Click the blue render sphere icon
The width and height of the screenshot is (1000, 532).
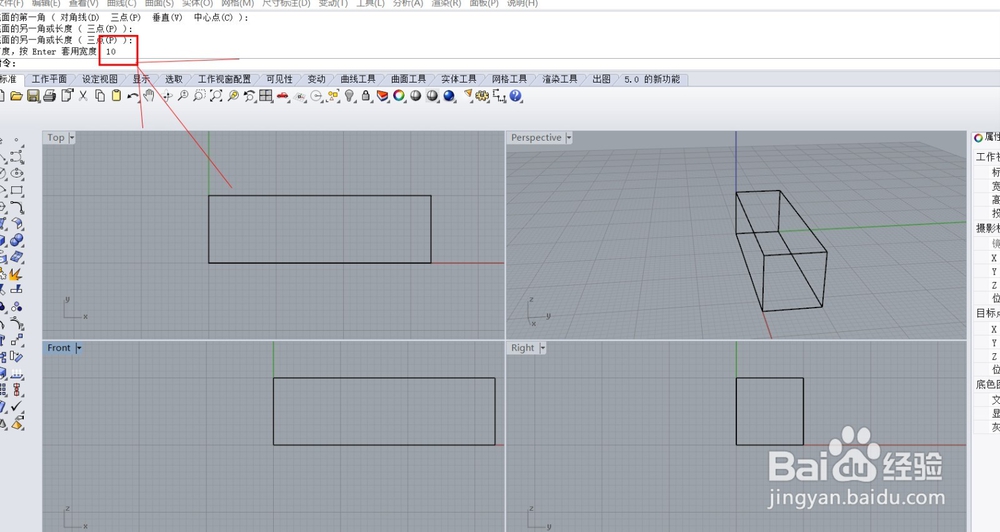[x=450, y=96]
